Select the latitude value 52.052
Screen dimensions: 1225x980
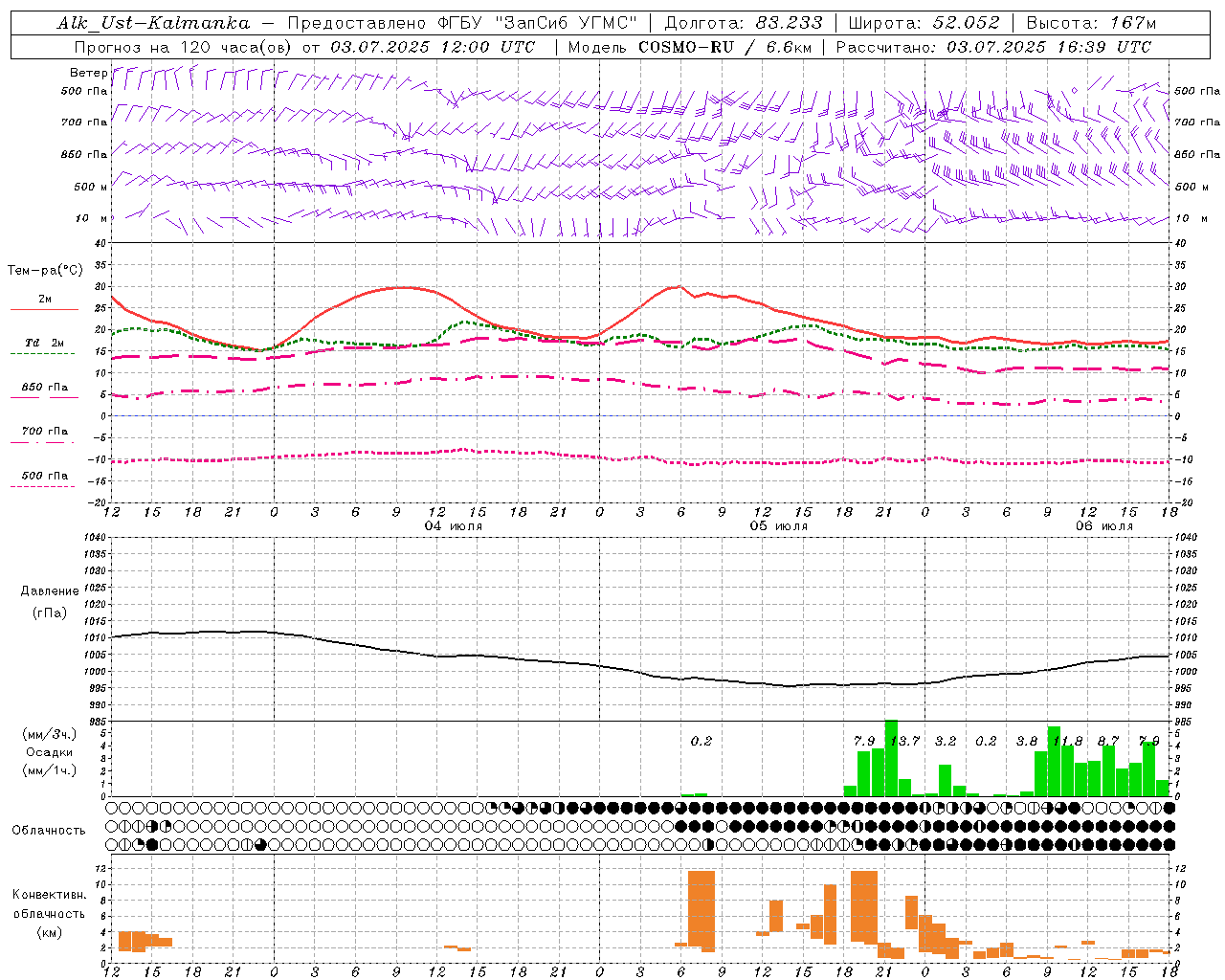pos(966,23)
